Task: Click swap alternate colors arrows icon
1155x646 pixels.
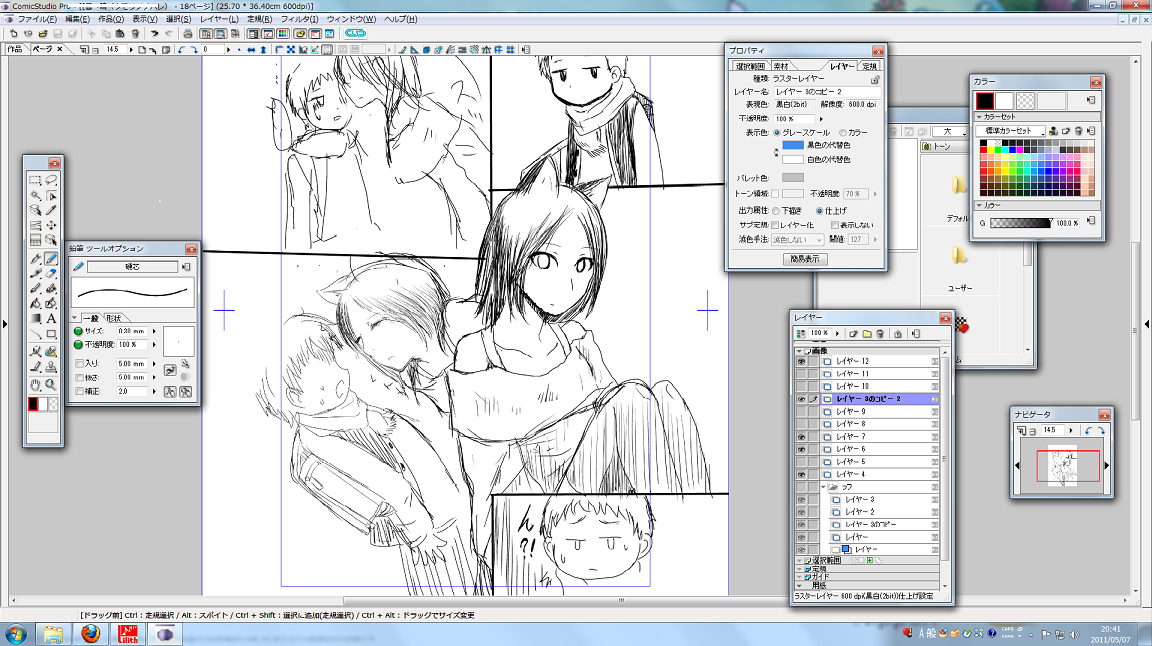Action: pos(776,152)
